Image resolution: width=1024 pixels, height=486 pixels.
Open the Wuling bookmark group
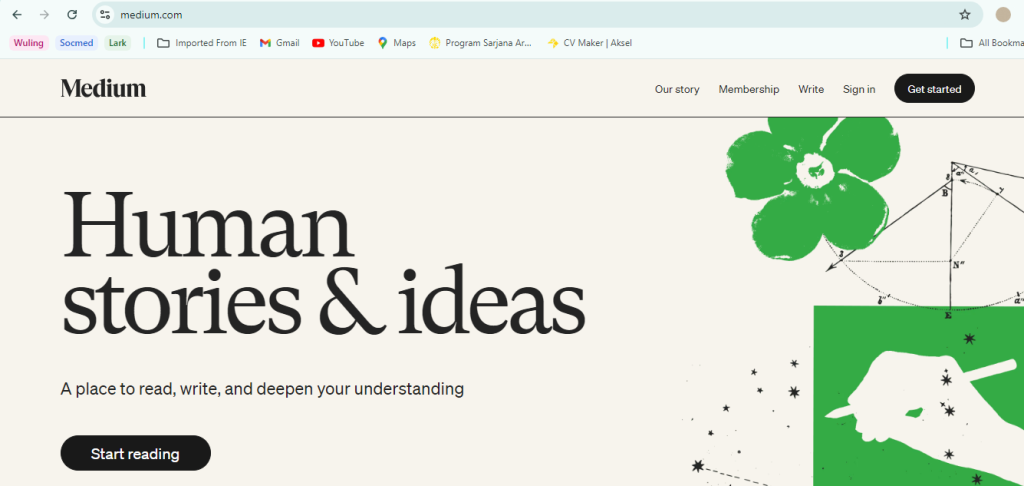point(28,43)
